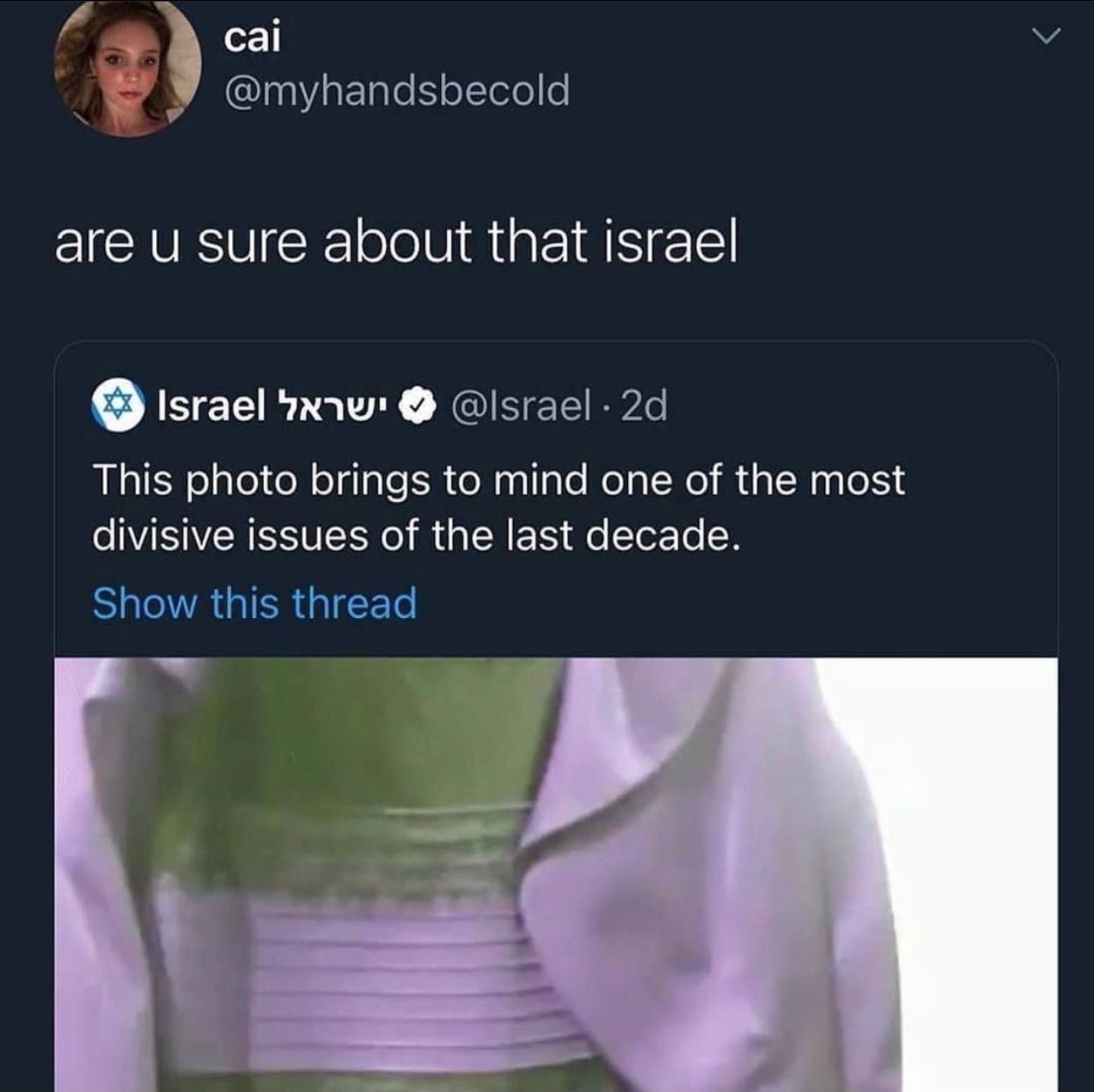Select the tweet text about israel
The image size is (1094, 1092).
click(396, 243)
